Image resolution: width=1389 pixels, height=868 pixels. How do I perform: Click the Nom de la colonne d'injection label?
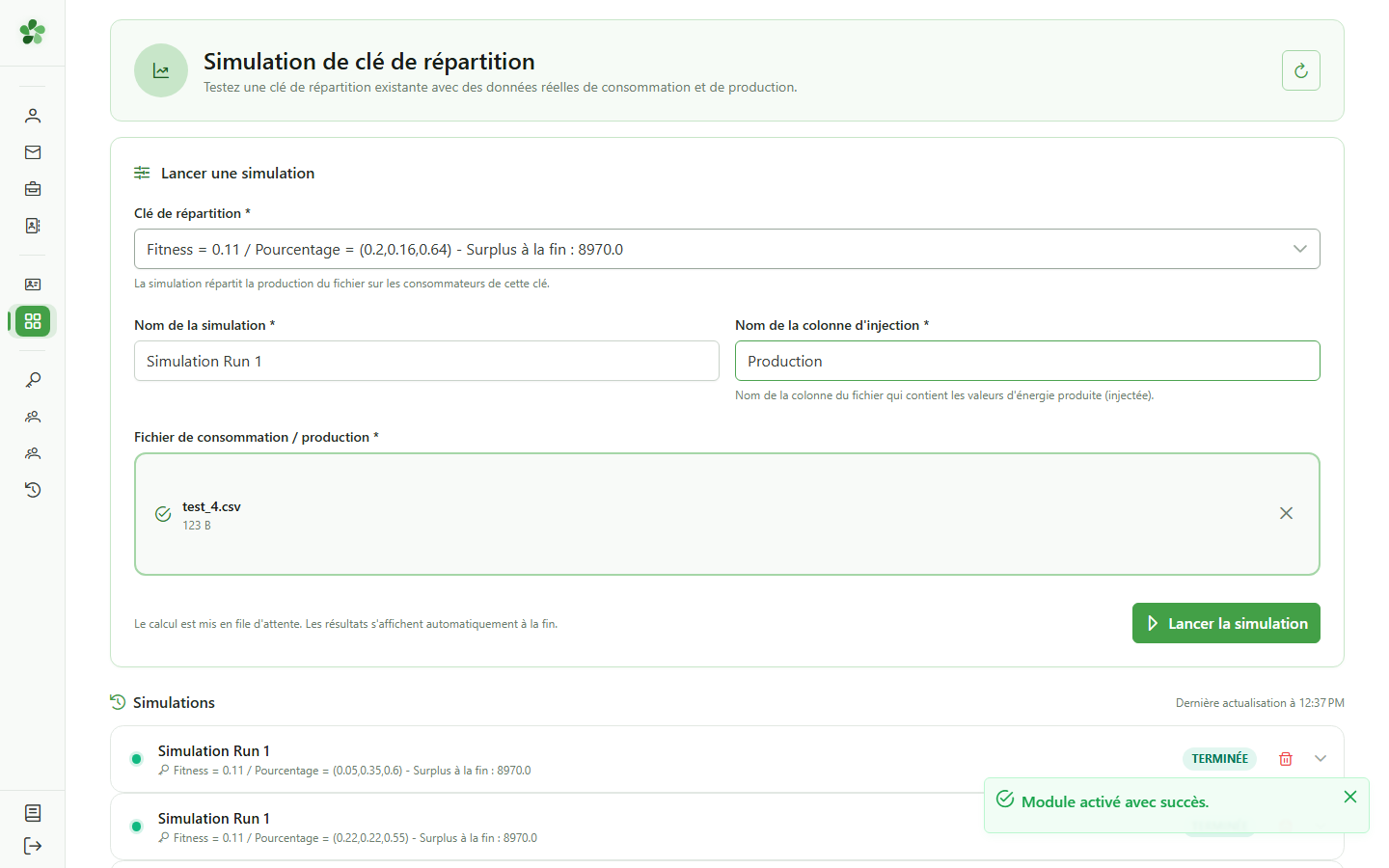(x=831, y=325)
